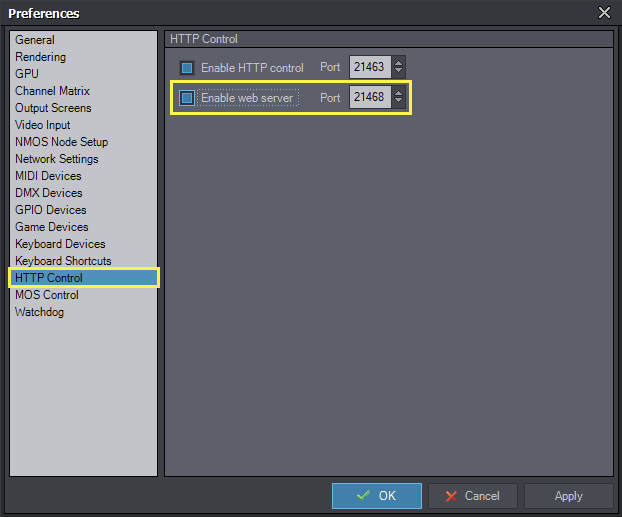The width and height of the screenshot is (622, 517).
Task: Close the Preferences dialog
Action: (x=604, y=13)
